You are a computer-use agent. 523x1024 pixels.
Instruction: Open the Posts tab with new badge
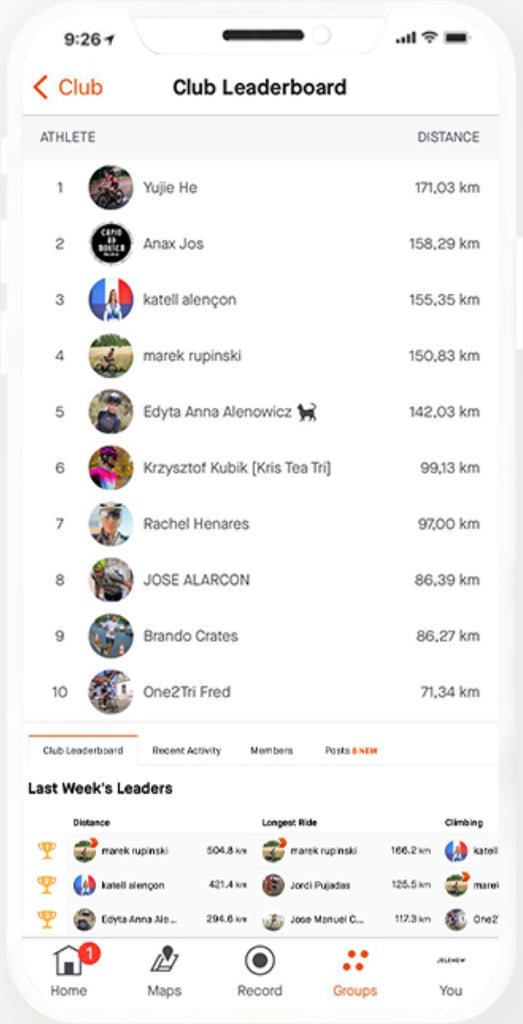coord(351,750)
